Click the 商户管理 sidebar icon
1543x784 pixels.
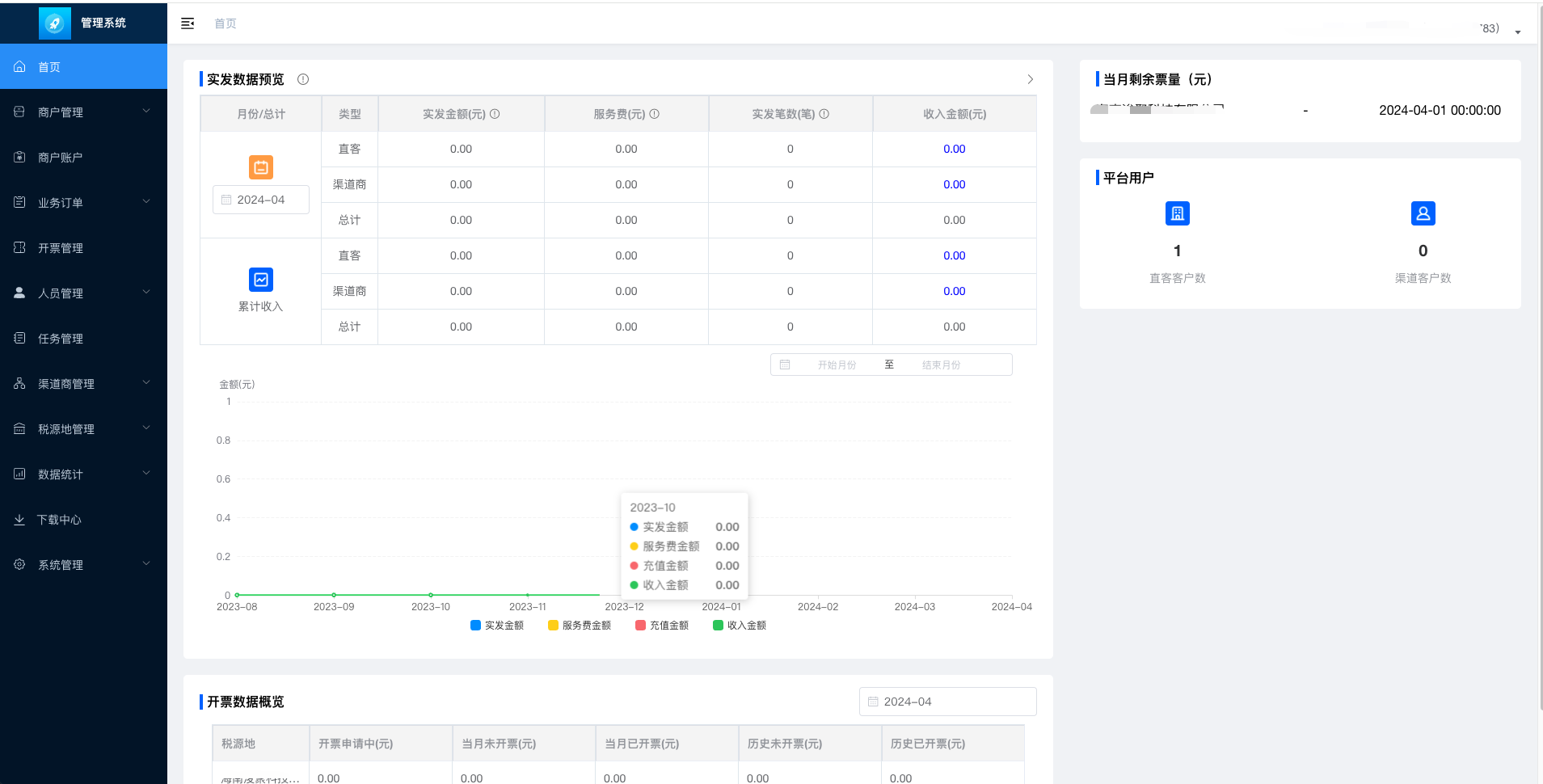[x=19, y=112]
